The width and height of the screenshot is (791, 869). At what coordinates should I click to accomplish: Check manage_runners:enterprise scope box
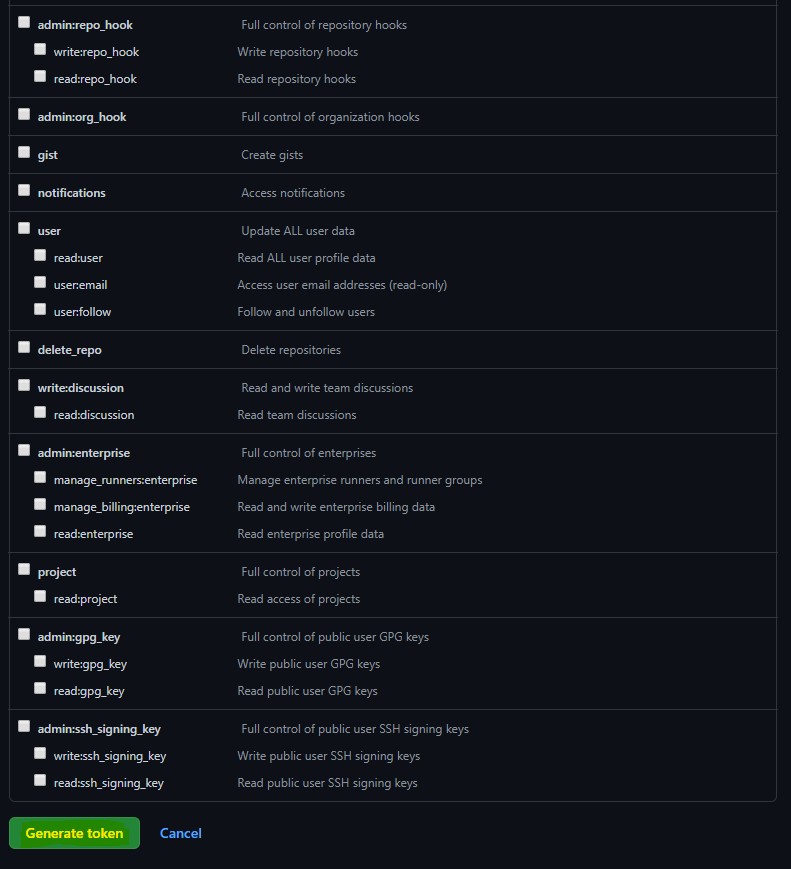pos(40,477)
